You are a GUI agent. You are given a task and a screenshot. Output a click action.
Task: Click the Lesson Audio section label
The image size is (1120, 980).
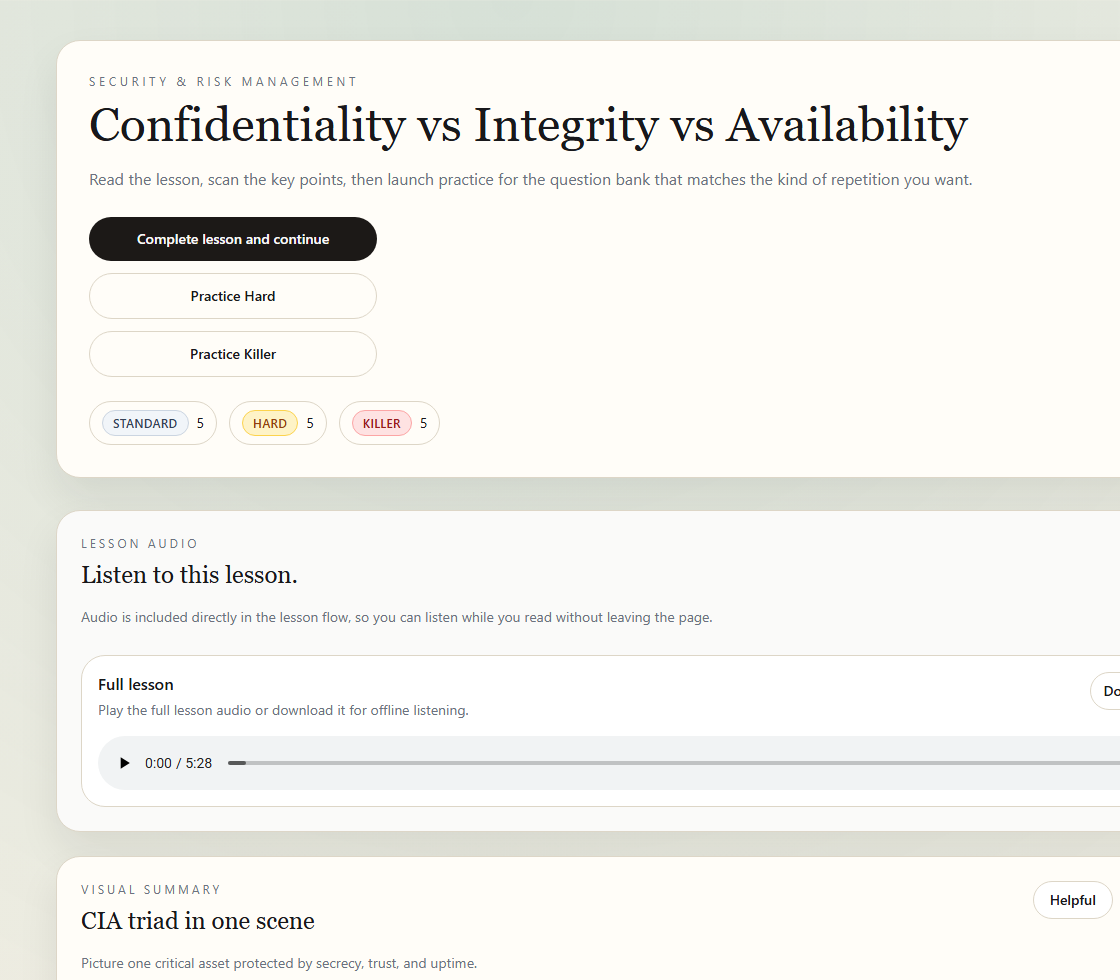tap(140, 544)
